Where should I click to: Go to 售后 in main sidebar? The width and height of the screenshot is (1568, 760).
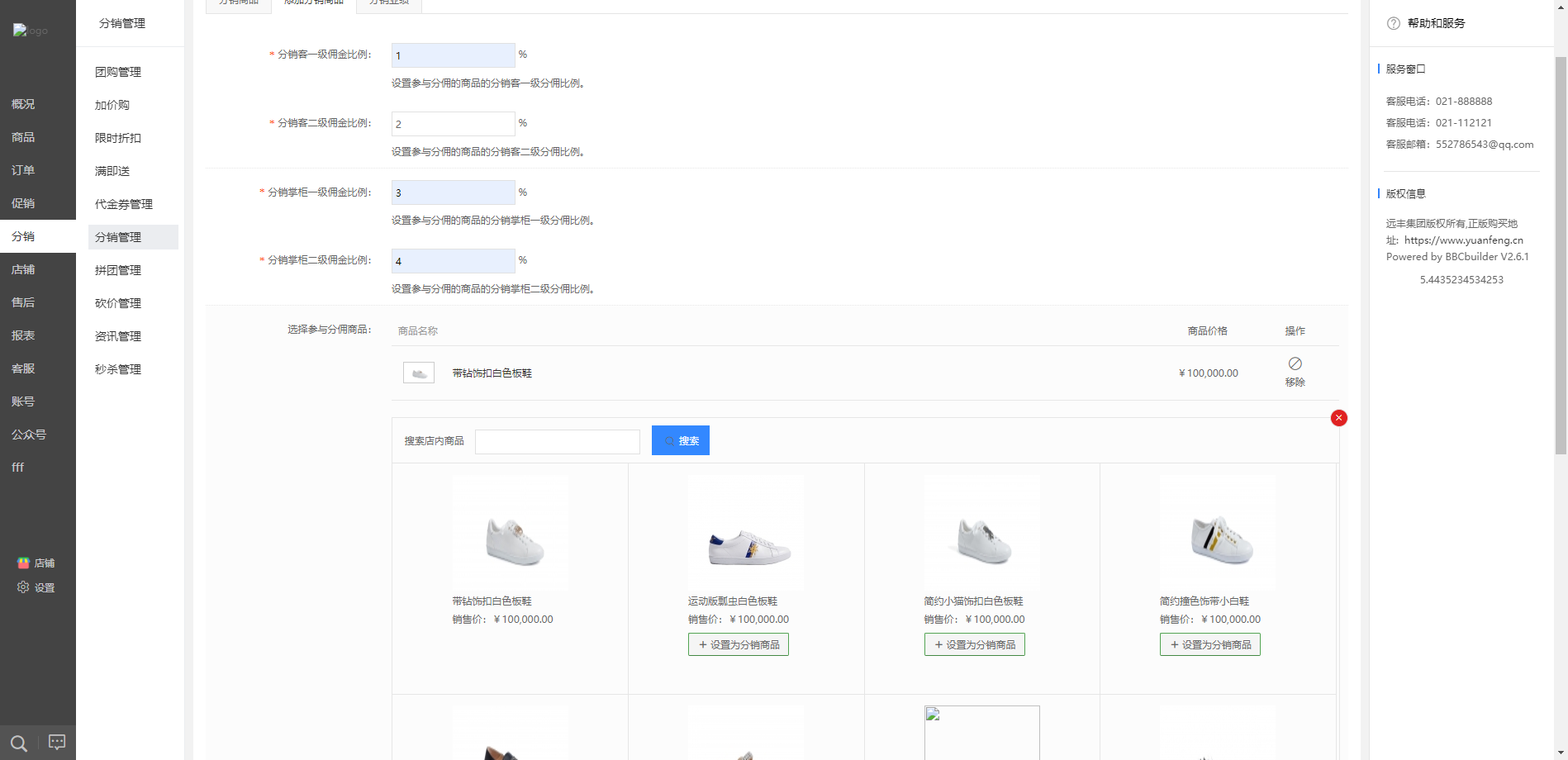(23, 302)
